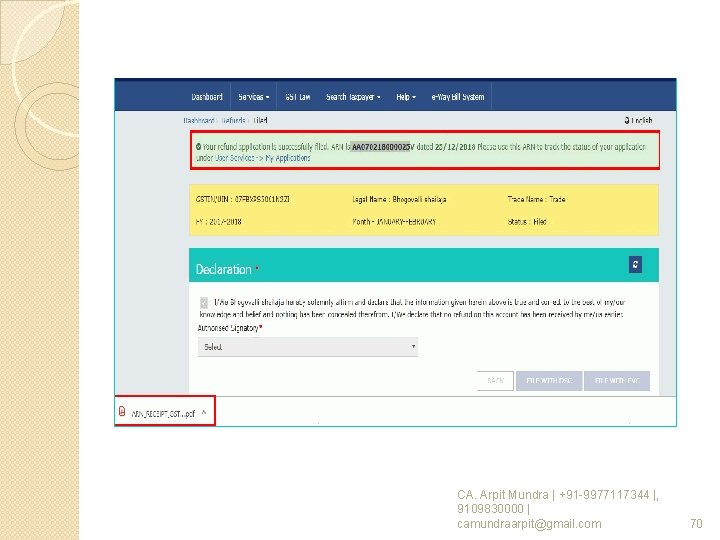The image size is (720, 540).
Task: Click FILE WITH DSC button
Action: [549, 381]
